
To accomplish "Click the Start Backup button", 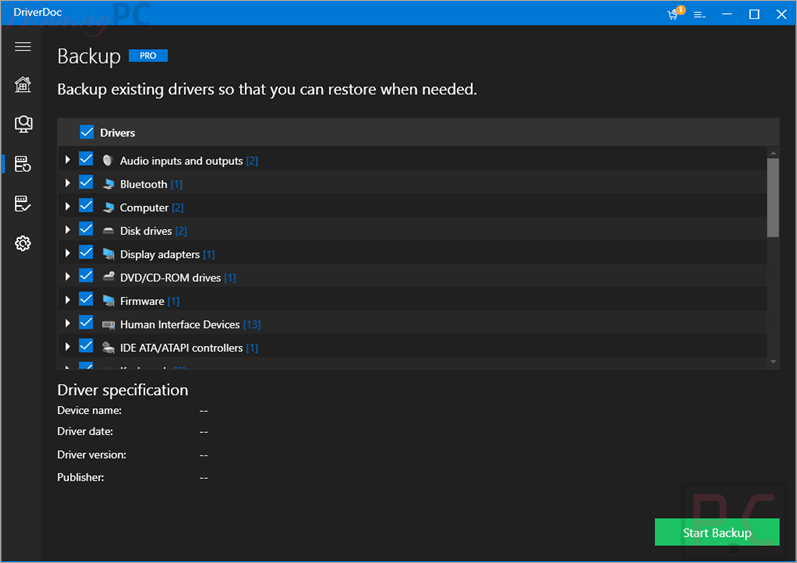I will click(717, 532).
